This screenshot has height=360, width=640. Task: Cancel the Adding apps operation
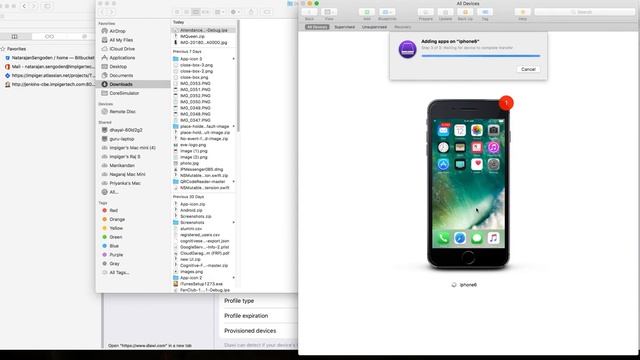click(x=528, y=69)
